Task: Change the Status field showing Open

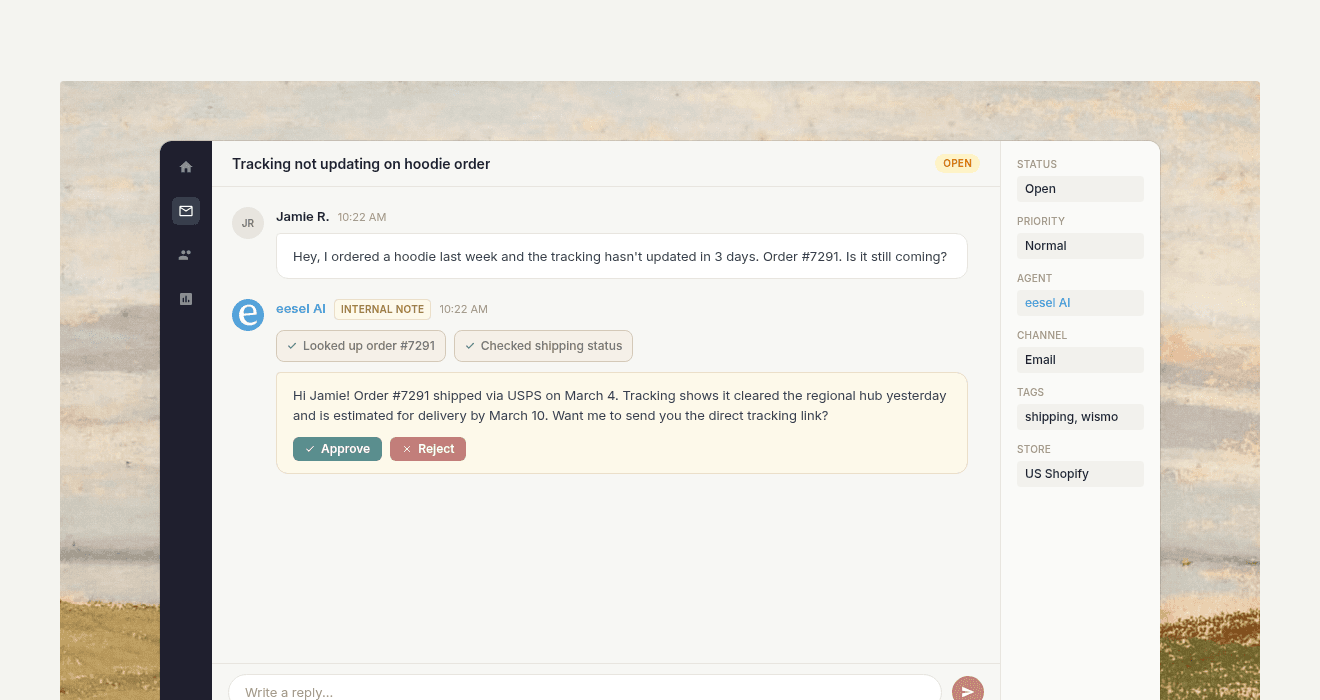Action: coord(1080,189)
